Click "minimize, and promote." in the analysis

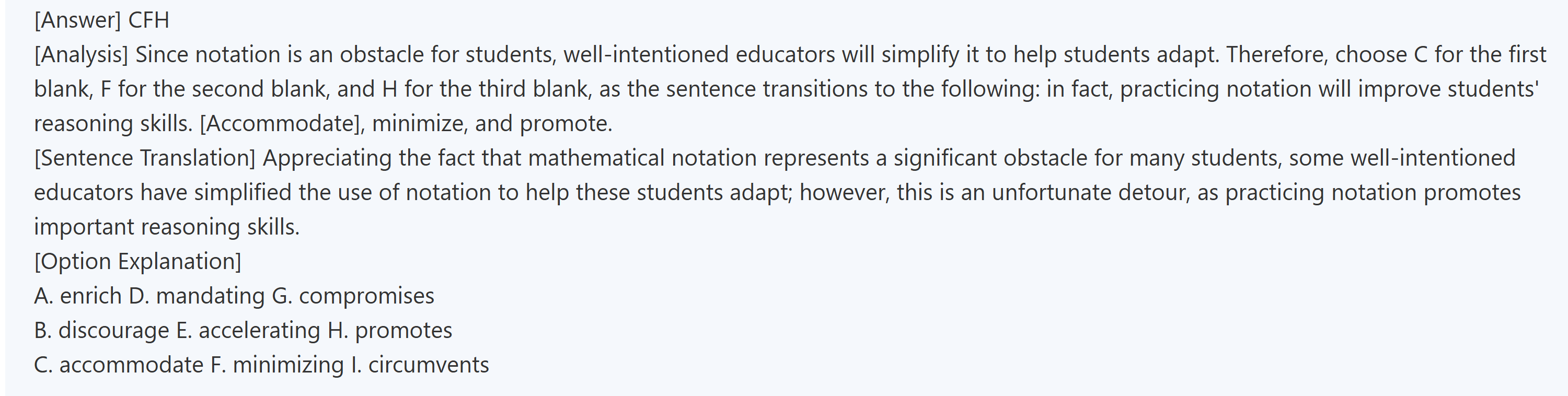tap(492, 123)
